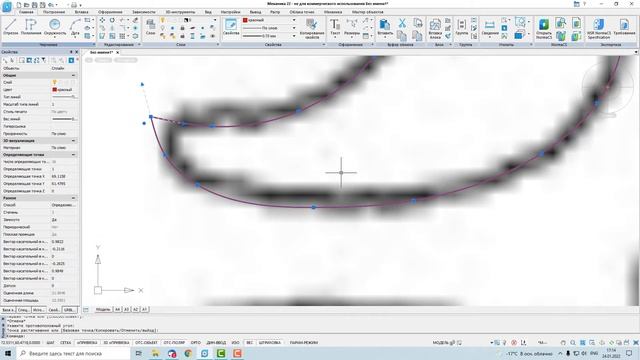Click the Print icon in quick access toolbar
Image resolution: width=640 pixels, height=360 pixels.
[74, 5]
